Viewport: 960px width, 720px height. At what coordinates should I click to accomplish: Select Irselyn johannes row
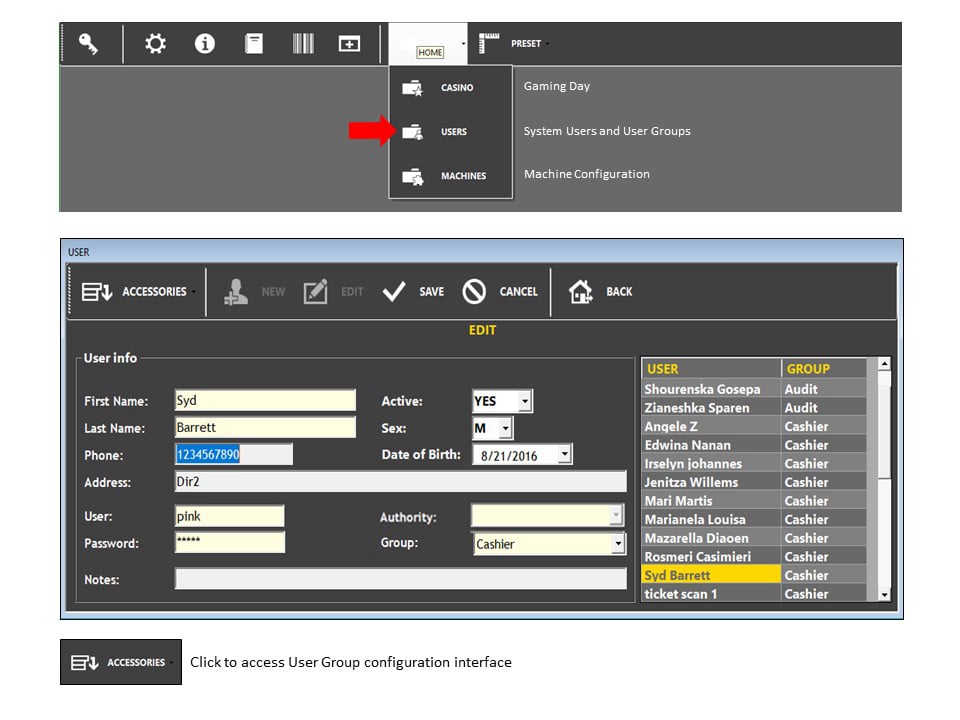pyautogui.click(x=754, y=463)
